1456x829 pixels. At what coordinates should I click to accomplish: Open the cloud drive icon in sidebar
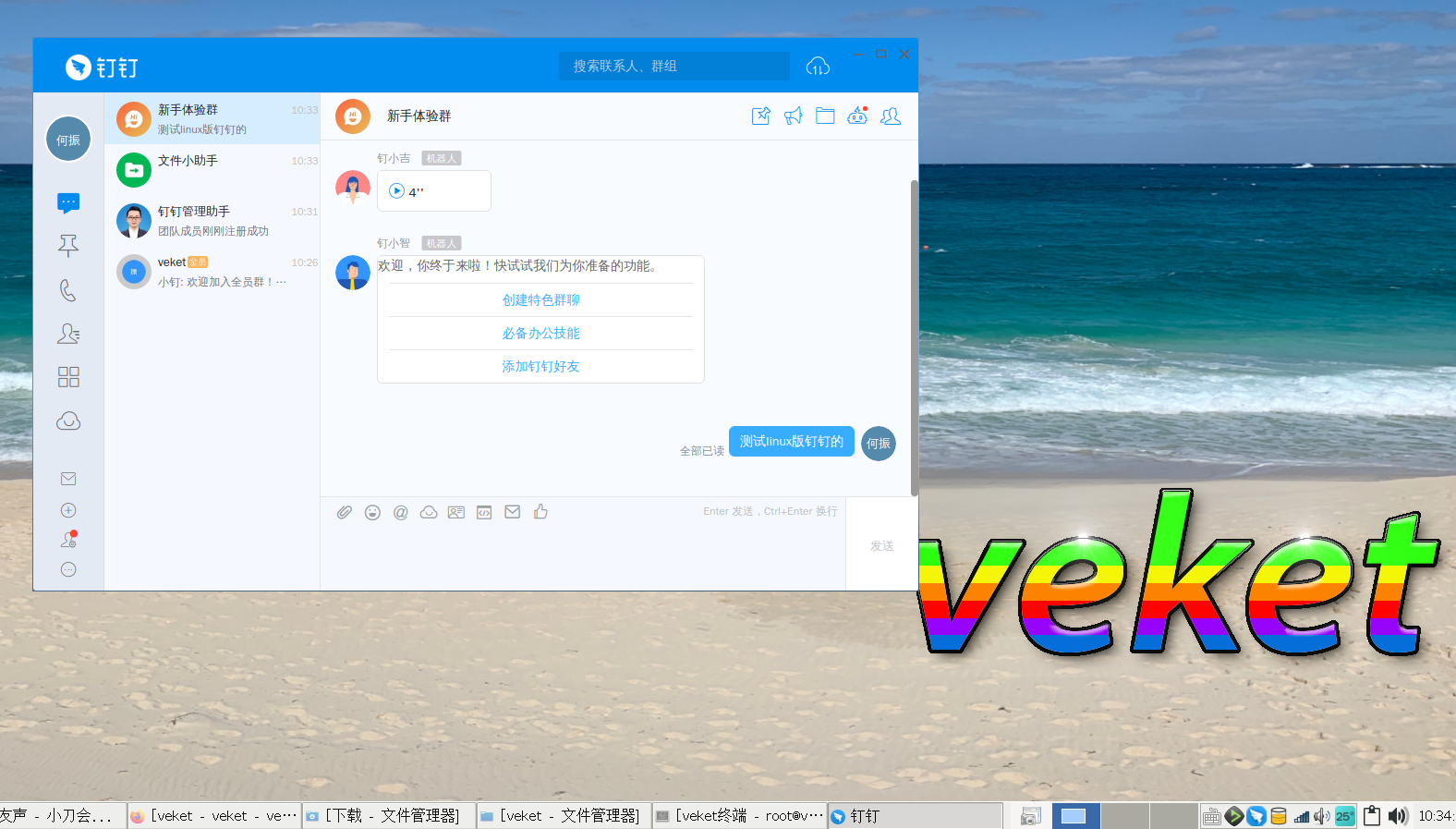point(68,421)
